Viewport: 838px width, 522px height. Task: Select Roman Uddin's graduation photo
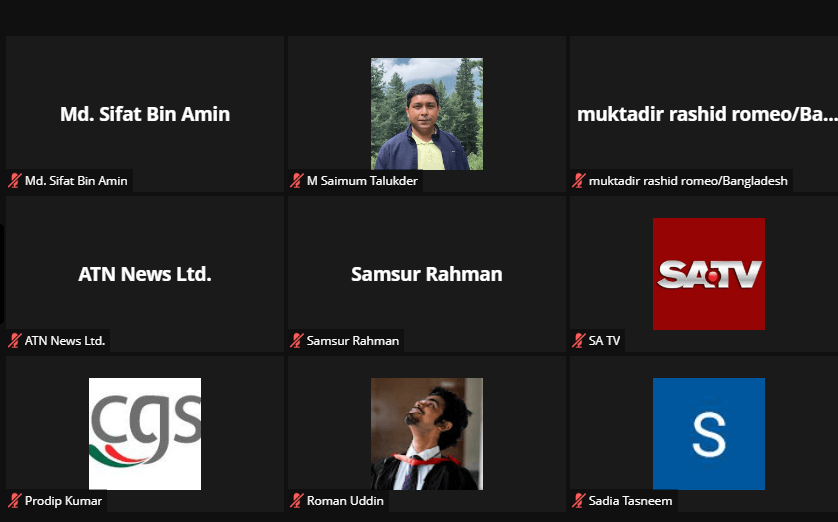pos(427,434)
